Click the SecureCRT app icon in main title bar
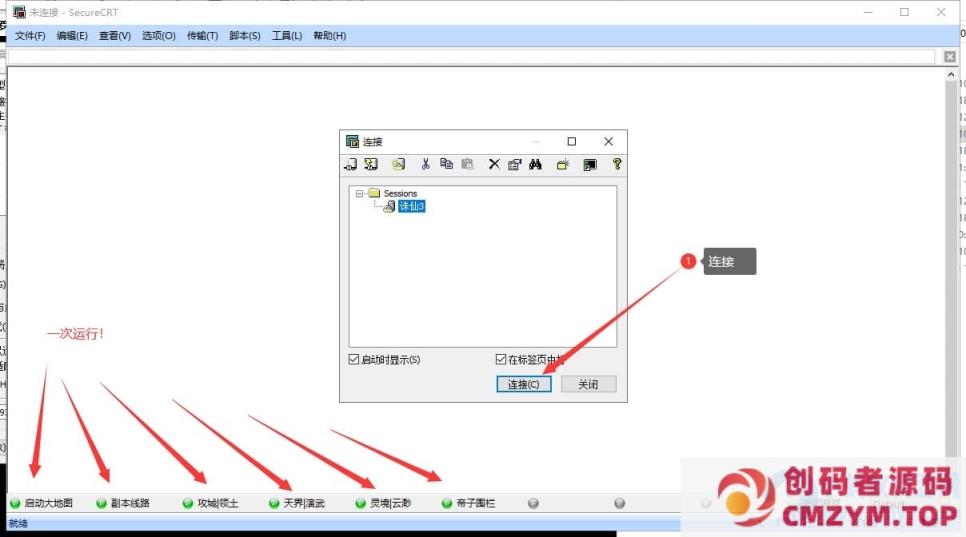Screen dimensions: 966x537 point(20,12)
